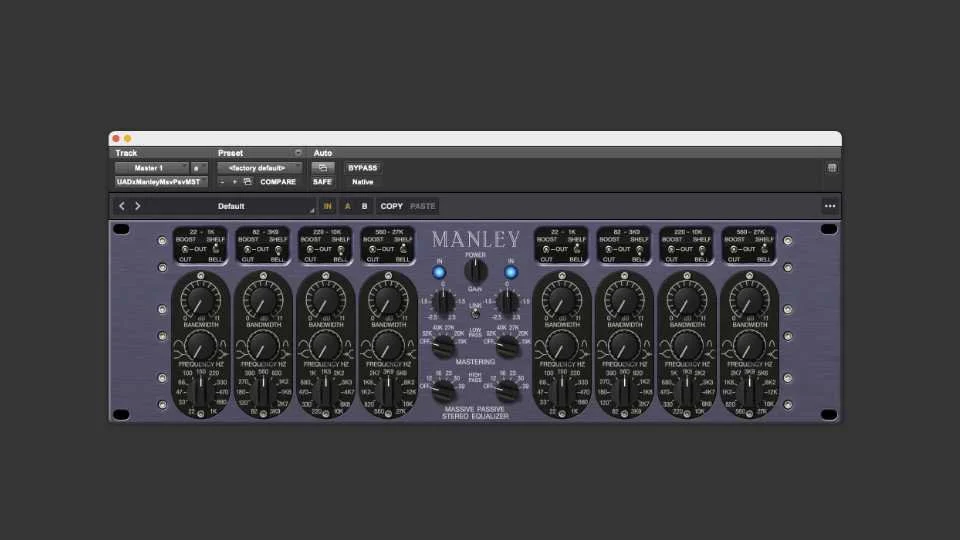Image resolution: width=960 pixels, height=540 pixels.
Task: Select the A settings slot
Action: [348, 206]
